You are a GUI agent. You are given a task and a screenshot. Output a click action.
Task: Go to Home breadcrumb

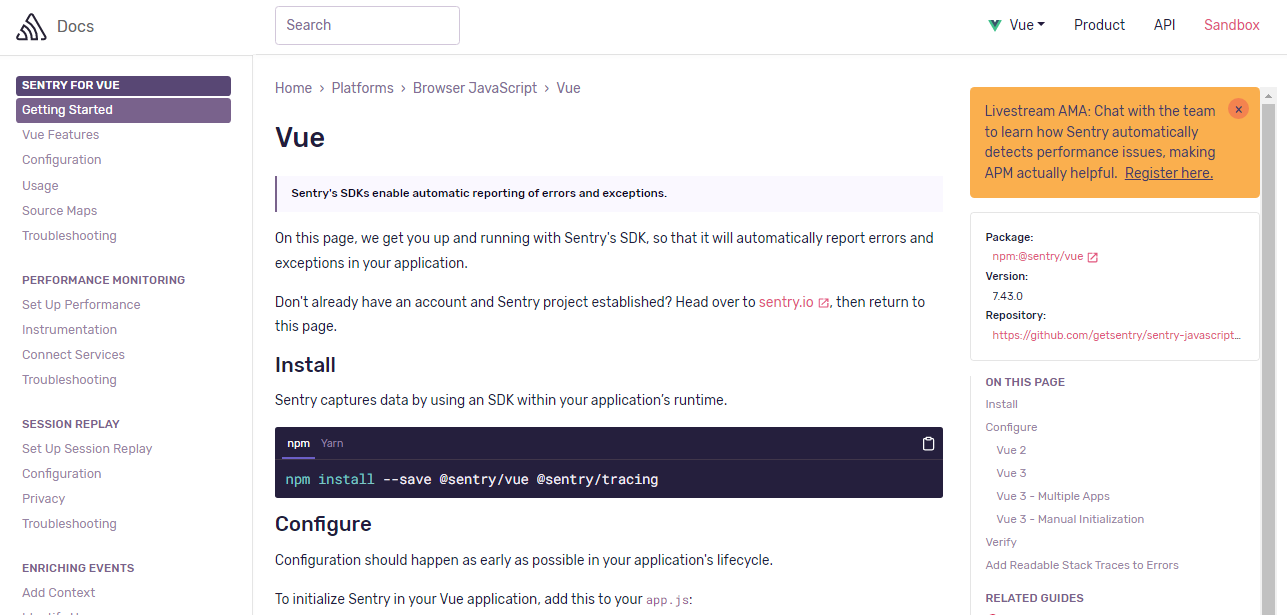click(x=293, y=88)
